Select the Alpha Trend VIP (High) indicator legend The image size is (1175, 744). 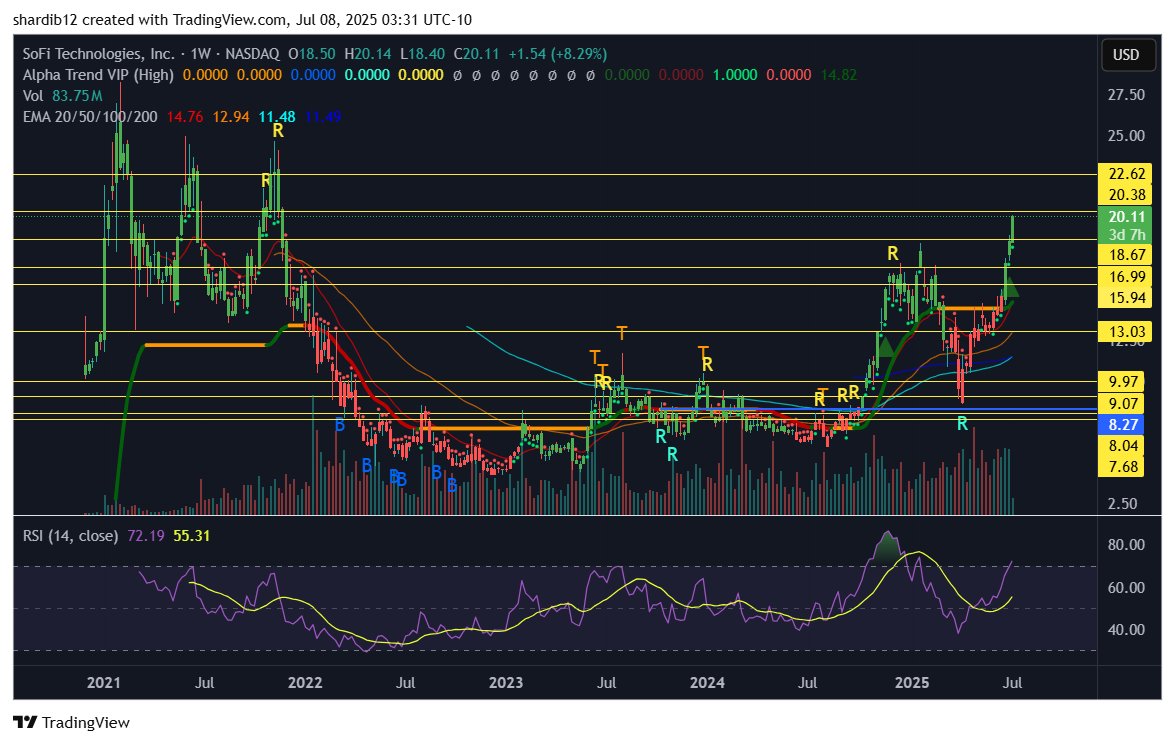click(x=98, y=75)
